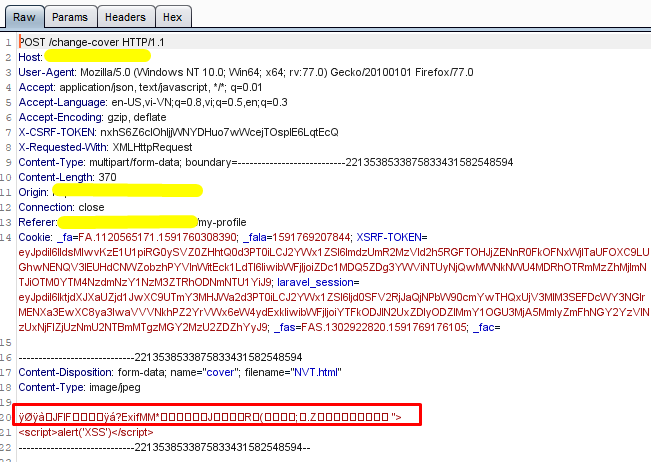Click the _fac cookie name
The image size is (651, 462).
pos(484,327)
